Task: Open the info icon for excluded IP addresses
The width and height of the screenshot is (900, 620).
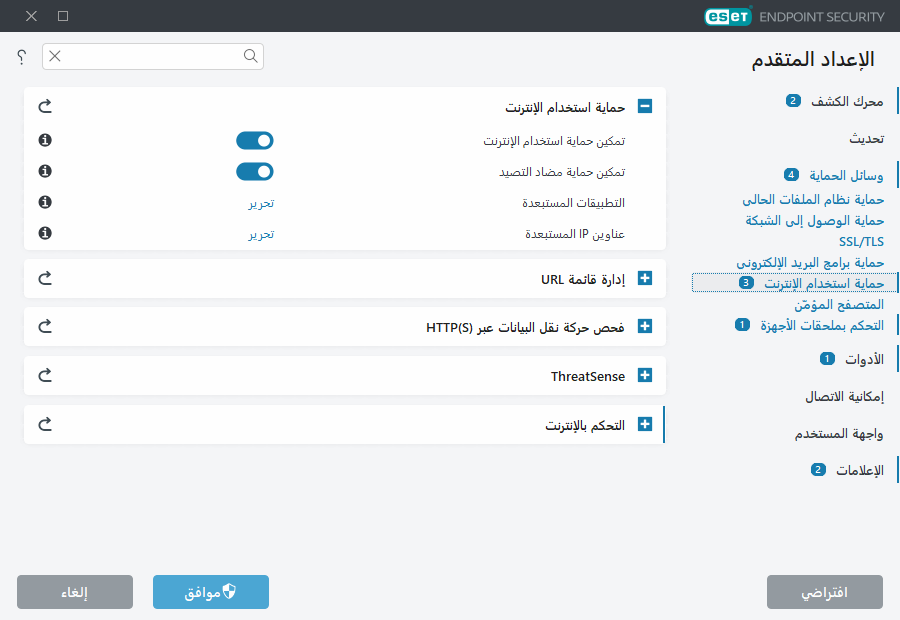Action: click(44, 233)
